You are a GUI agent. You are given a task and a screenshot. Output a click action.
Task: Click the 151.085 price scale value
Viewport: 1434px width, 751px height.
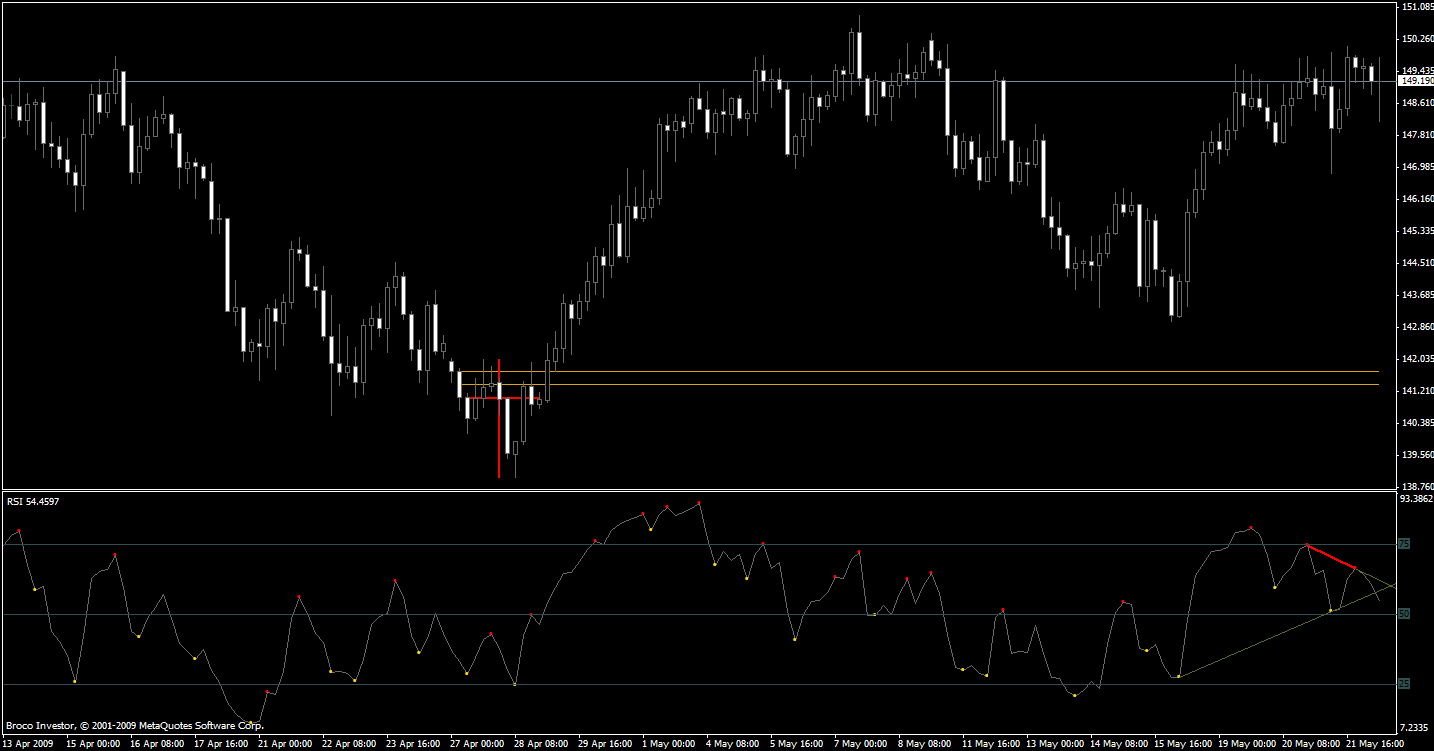[1418, 7]
